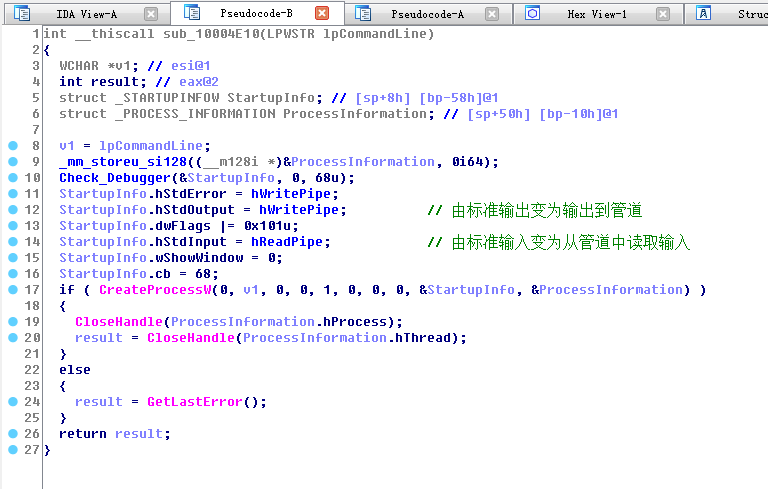768x489 pixels.
Task: Toggle breakpoint dot on line 14
Action: point(13,242)
